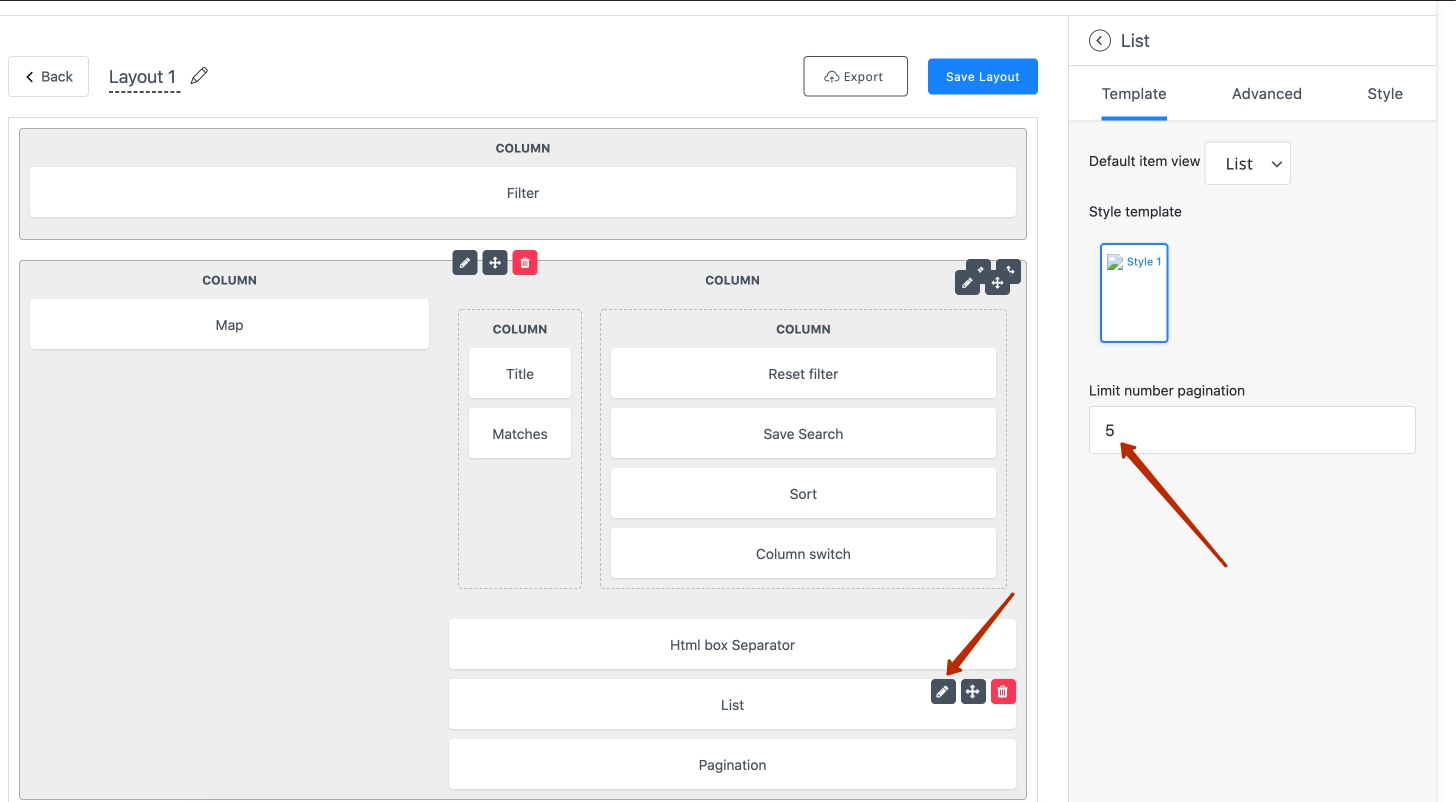This screenshot has height=802, width=1456.
Task: Click the Export button
Action: (855, 77)
